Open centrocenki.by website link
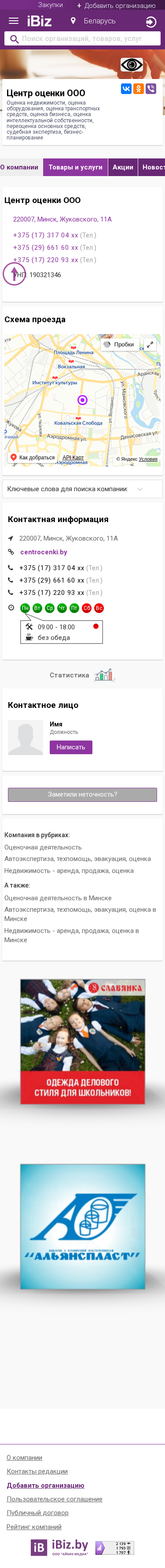Screen dimensions: 165x1568 [44, 552]
